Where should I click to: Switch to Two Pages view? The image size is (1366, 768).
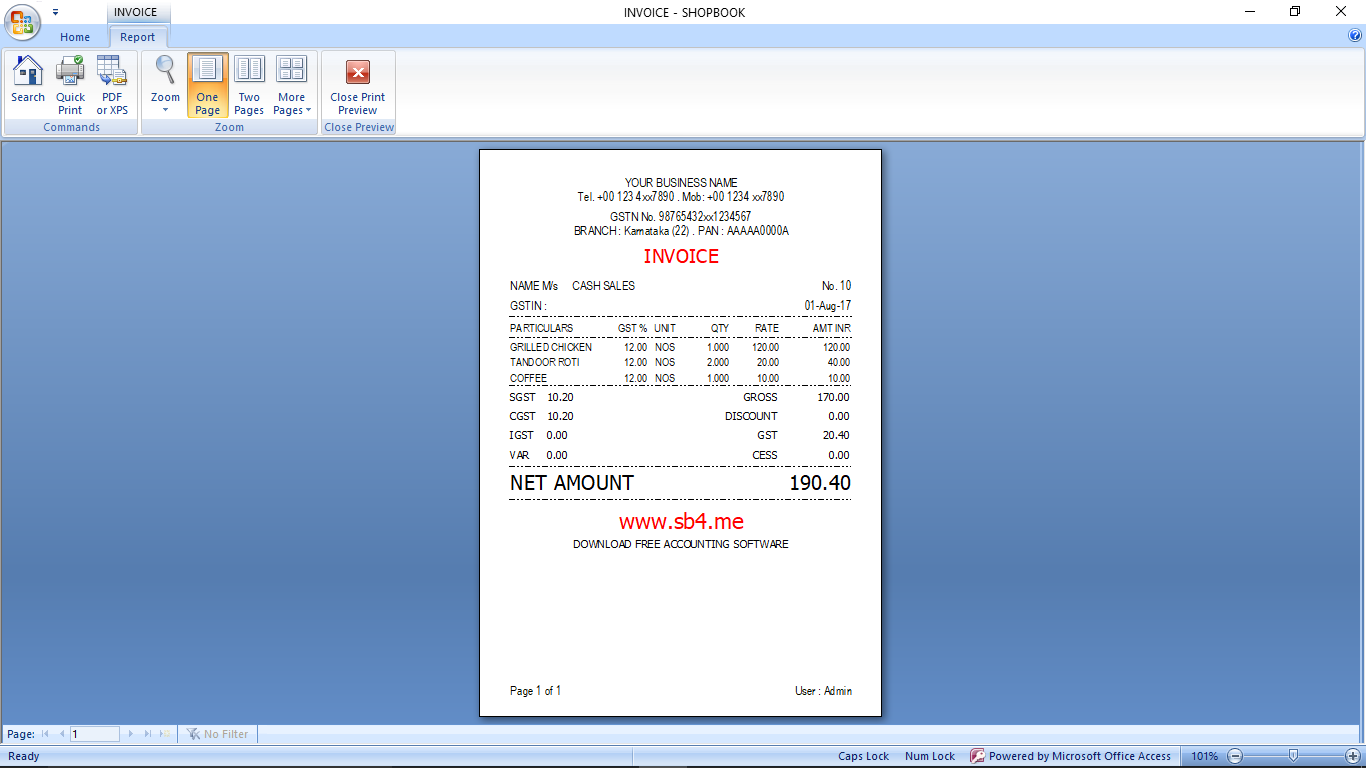(x=249, y=84)
